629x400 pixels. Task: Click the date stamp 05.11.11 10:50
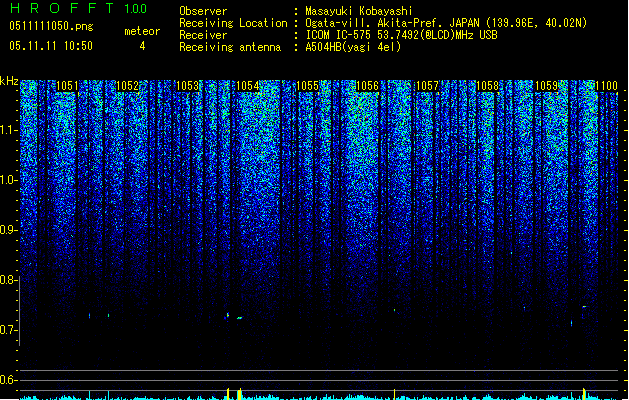point(51,46)
